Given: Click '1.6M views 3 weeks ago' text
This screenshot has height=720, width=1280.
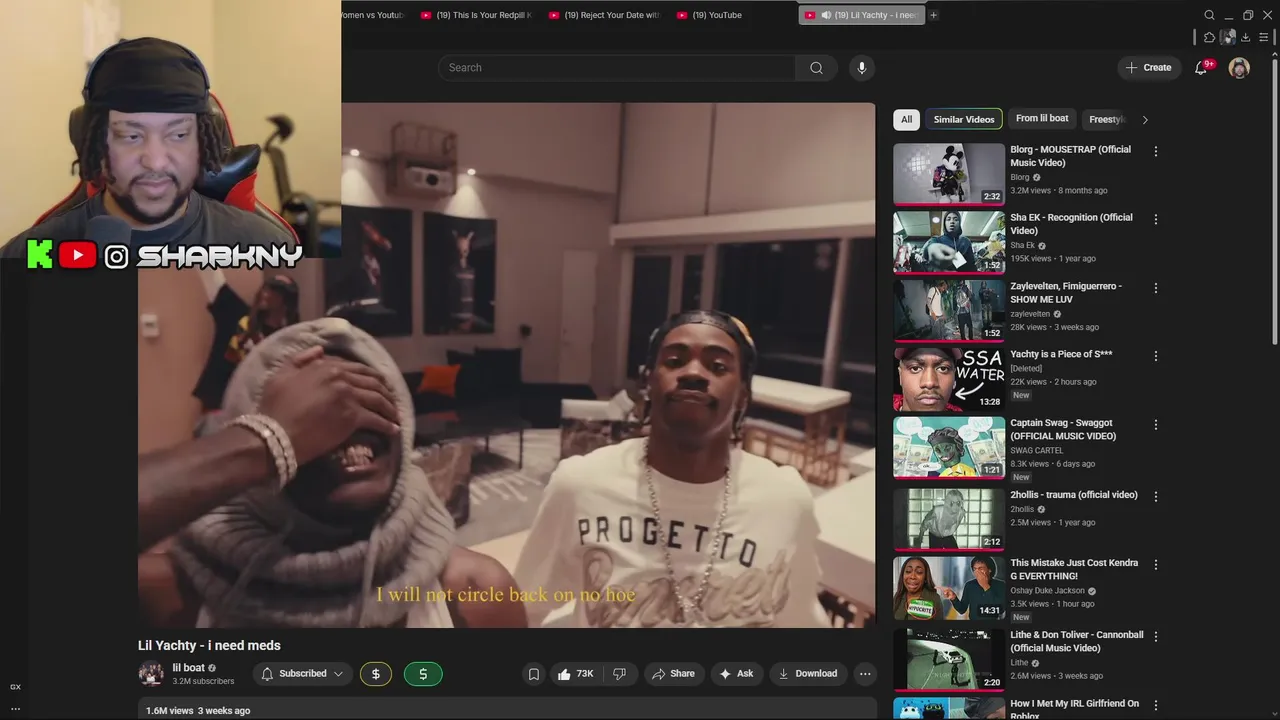Looking at the screenshot, I should (x=198, y=711).
